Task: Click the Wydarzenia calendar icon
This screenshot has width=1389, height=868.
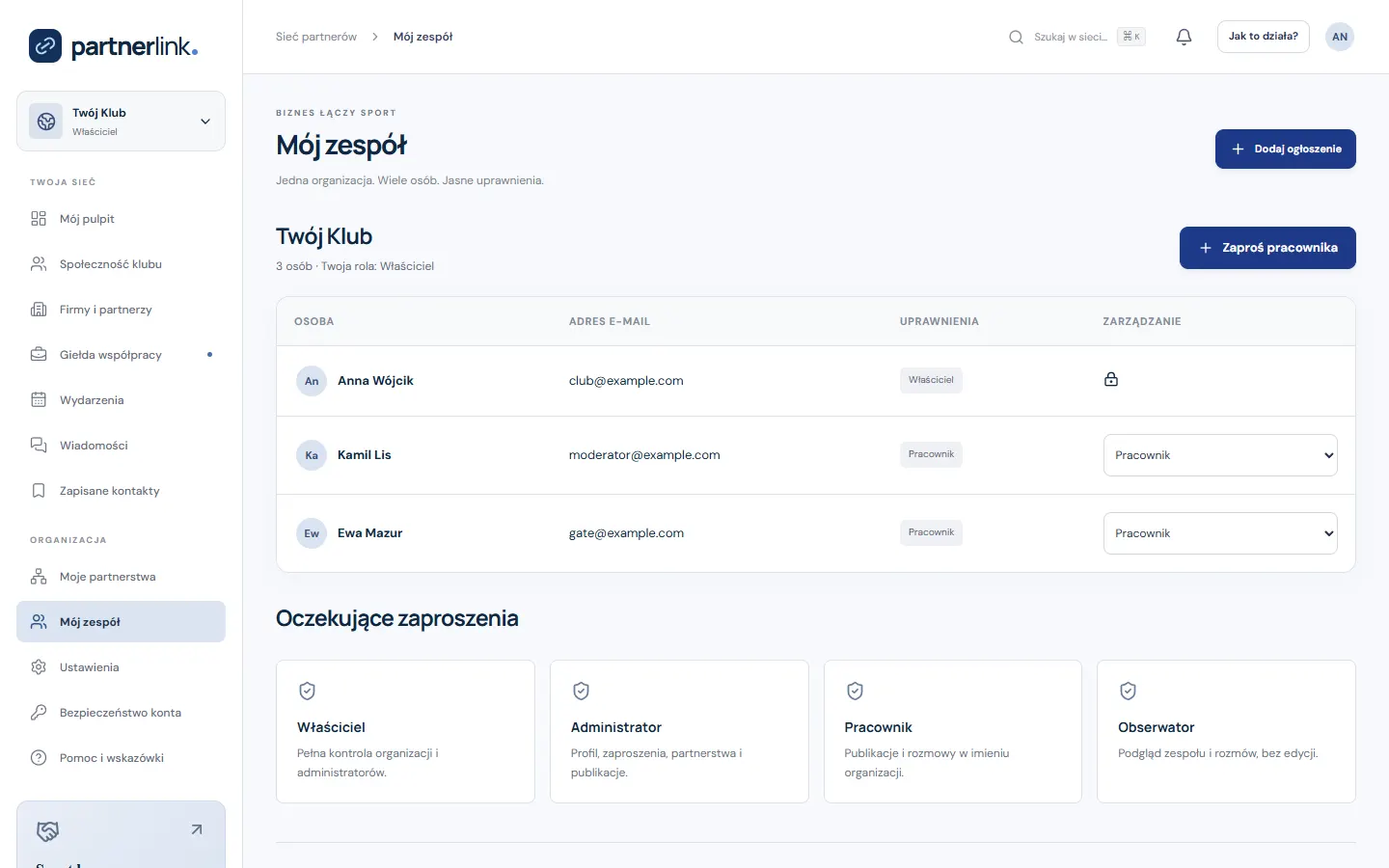Action: (x=39, y=400)
